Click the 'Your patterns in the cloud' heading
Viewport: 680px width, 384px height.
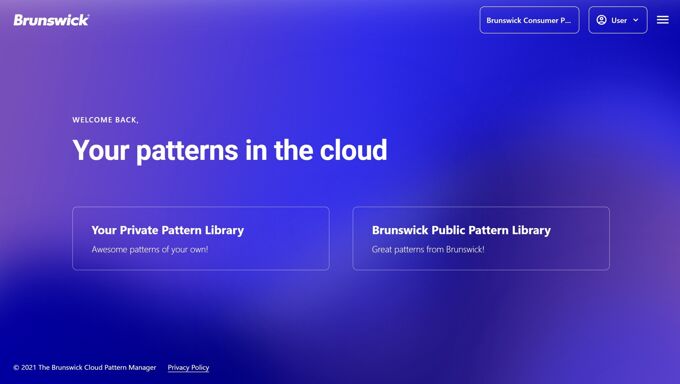229,150
